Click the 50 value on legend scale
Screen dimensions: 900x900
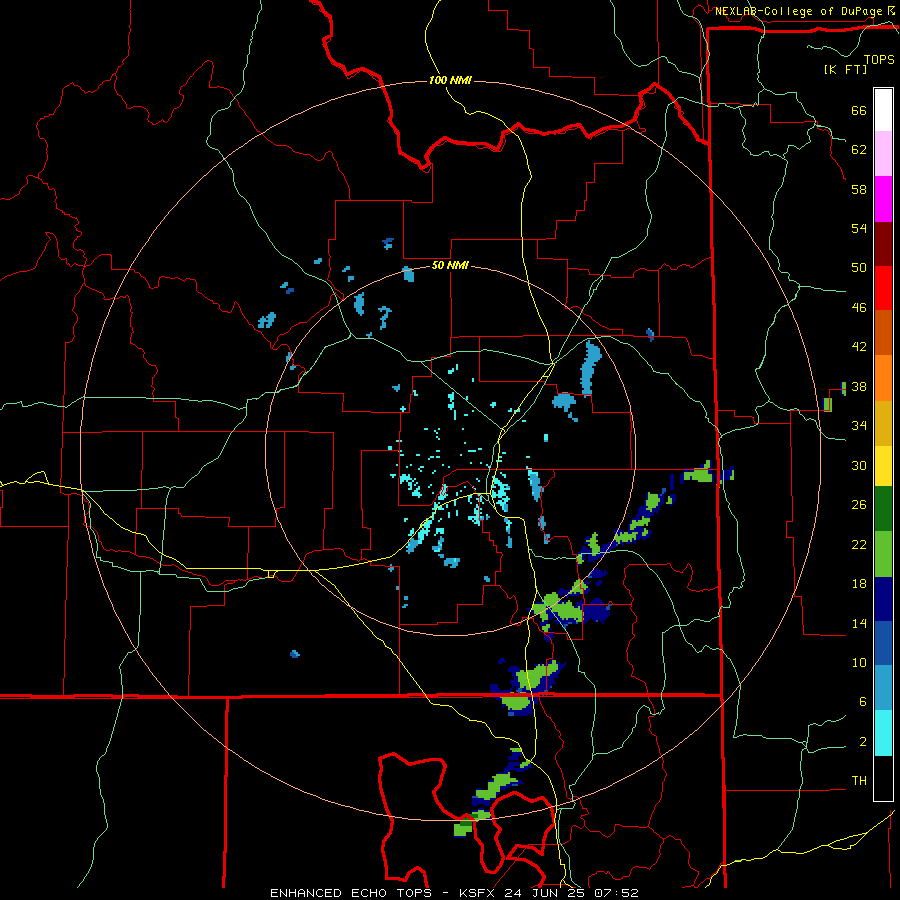point(859,268)
